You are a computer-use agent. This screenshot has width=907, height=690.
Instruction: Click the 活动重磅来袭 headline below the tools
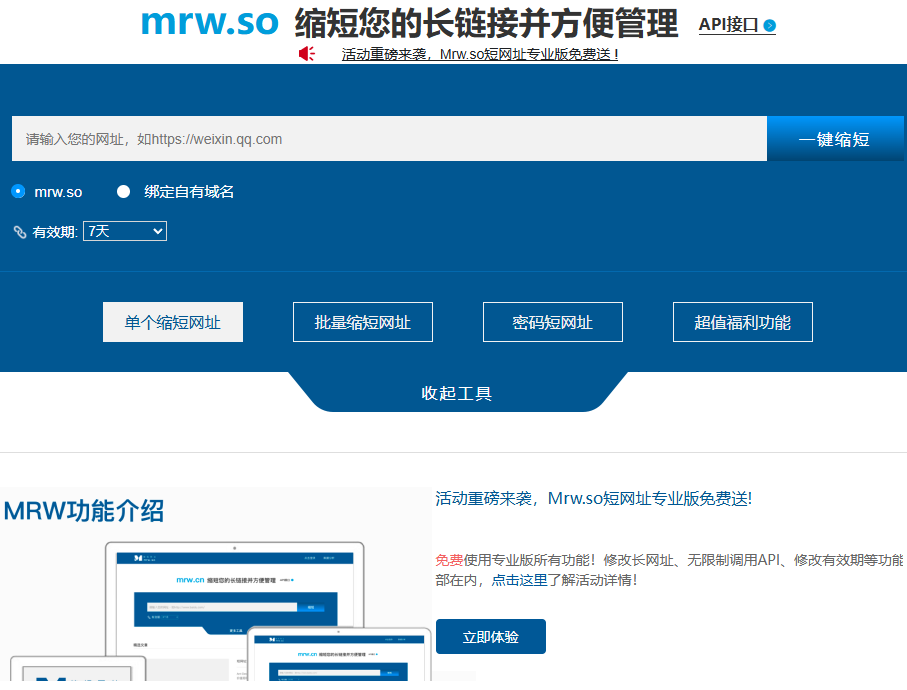click(x=594, y=498)
